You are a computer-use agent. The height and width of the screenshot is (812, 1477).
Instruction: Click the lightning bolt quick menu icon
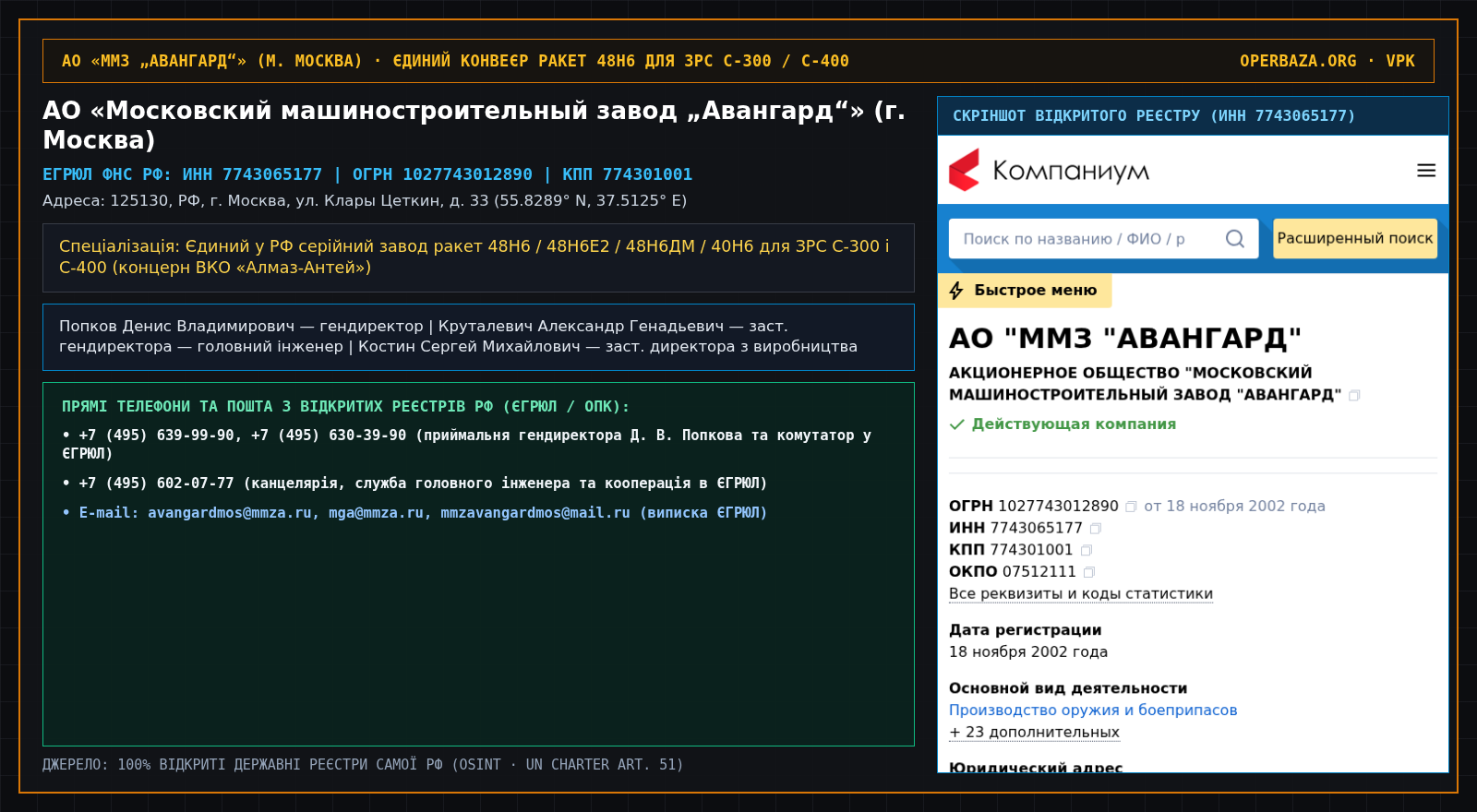[956, 291]
